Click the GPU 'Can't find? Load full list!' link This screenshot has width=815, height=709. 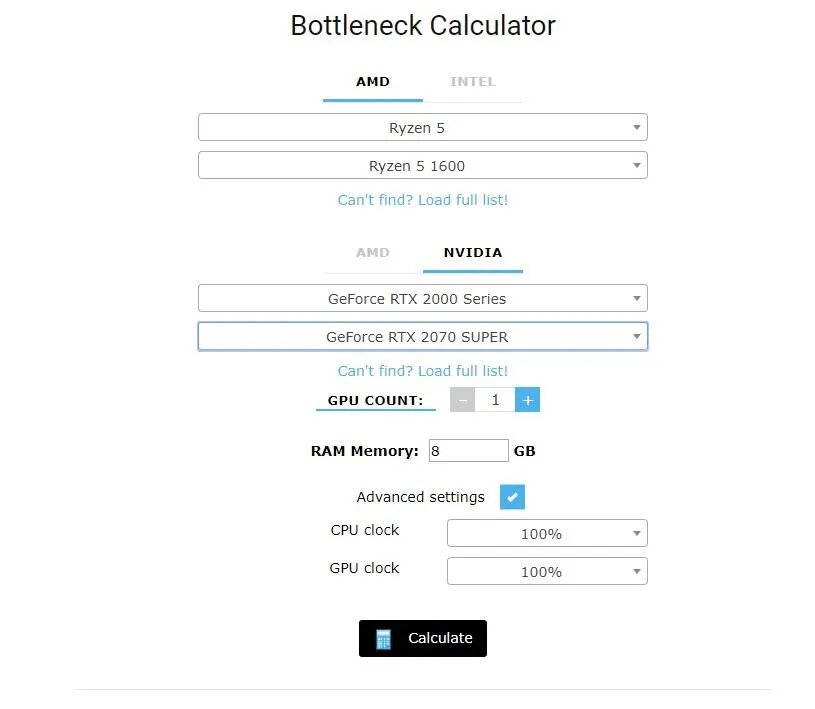423,371
